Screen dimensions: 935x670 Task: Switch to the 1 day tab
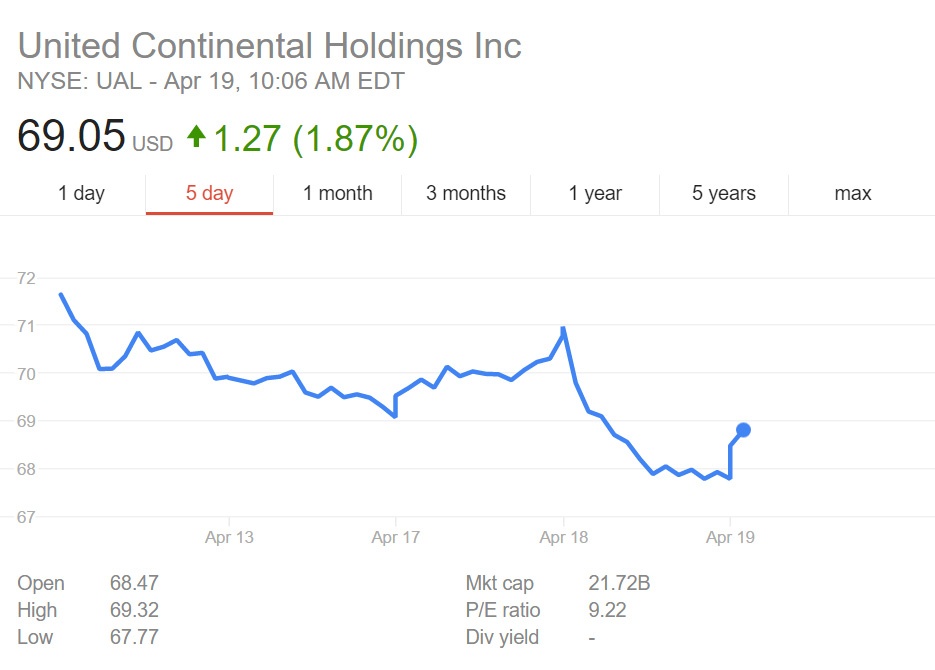click(81, 194)
